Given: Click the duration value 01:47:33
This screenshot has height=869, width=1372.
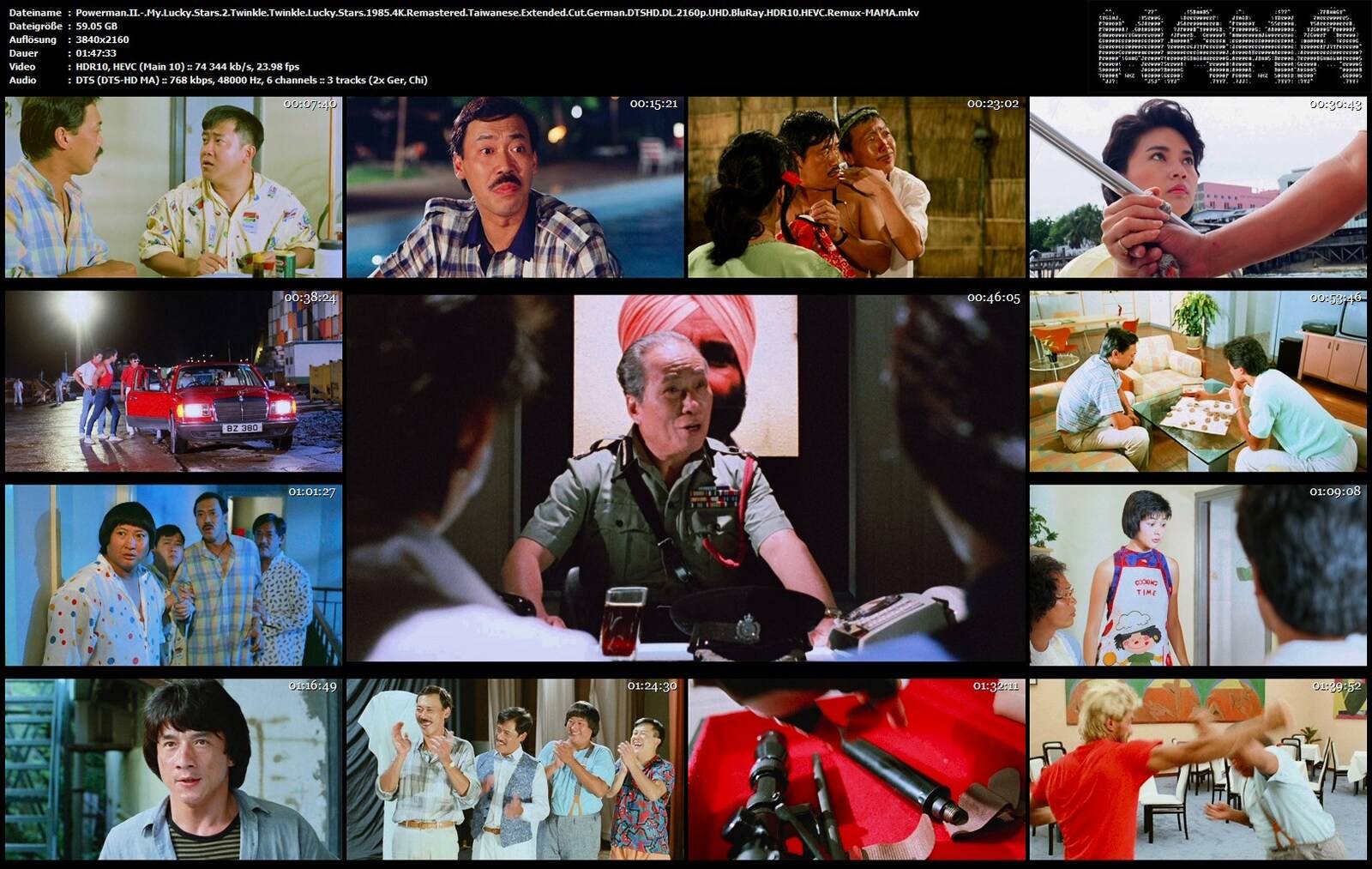Looking at the screenshot, I should 96,53.
